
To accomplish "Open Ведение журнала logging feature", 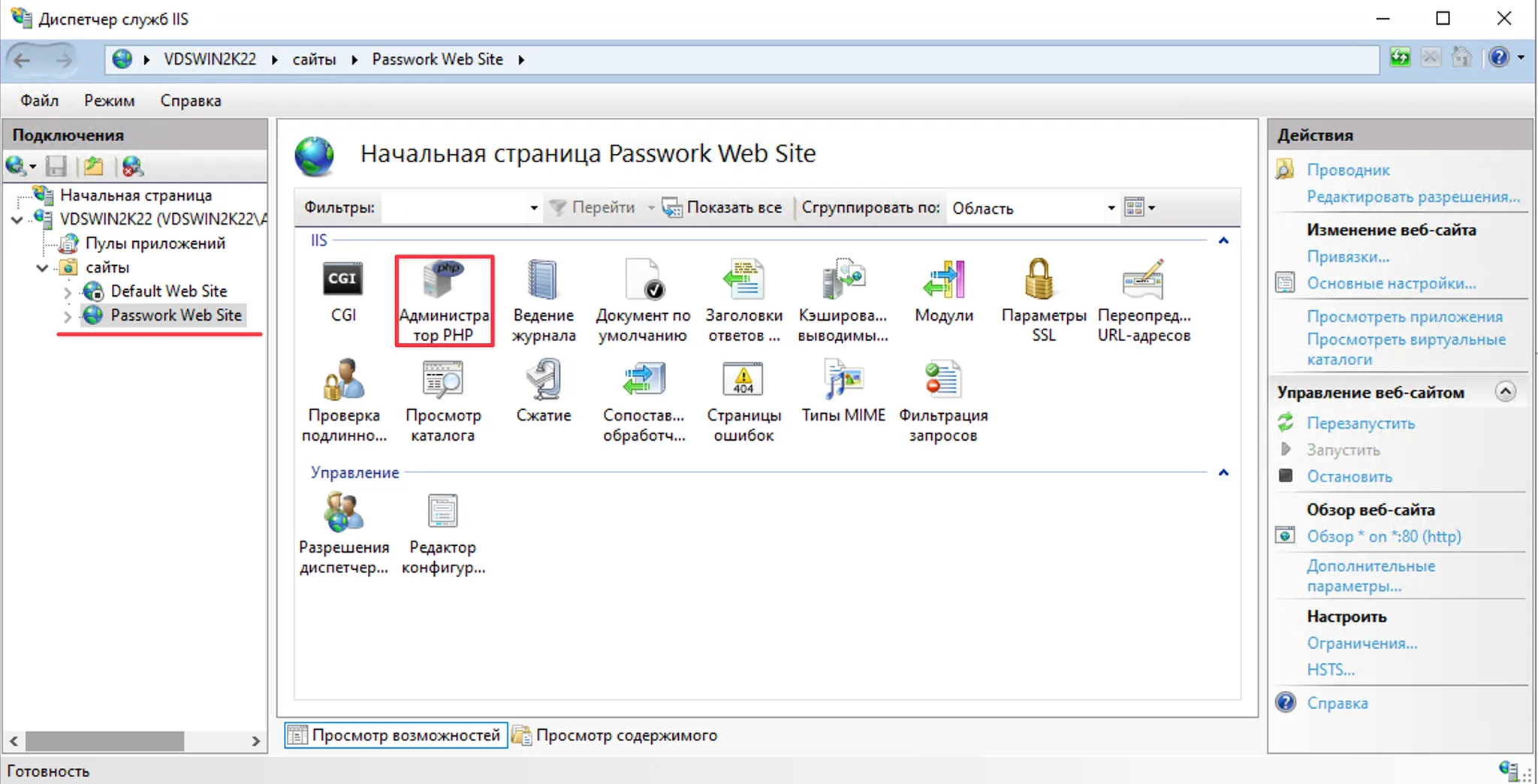I will click(x=543, y=279).
